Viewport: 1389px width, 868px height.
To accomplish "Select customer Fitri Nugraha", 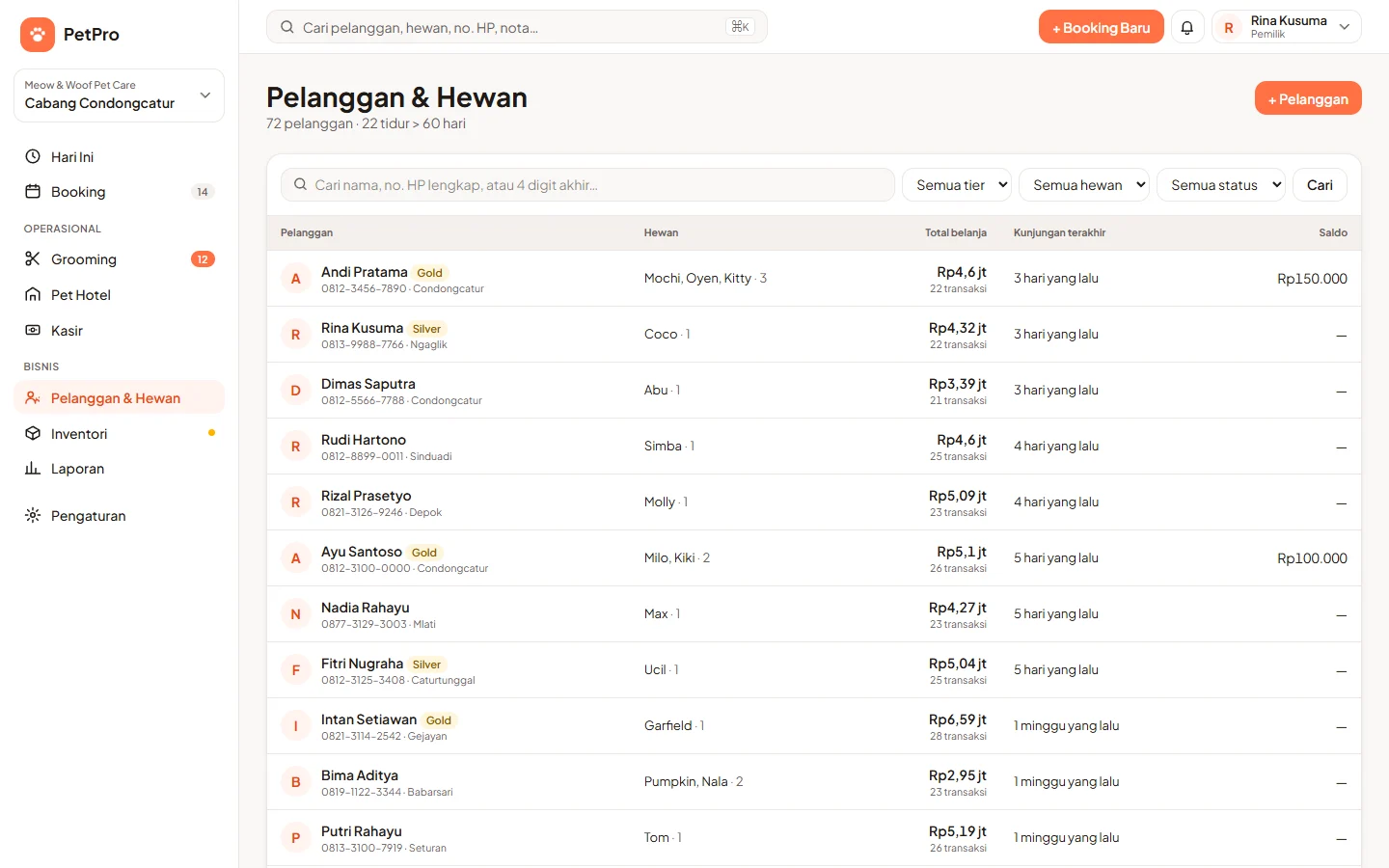I will (x=814, y=670).
